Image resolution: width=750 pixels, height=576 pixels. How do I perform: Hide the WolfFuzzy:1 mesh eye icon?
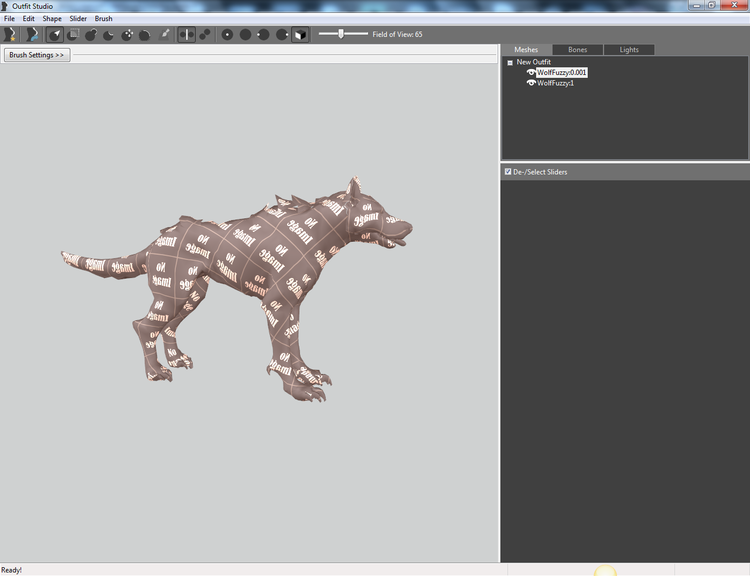click(531, 83)
